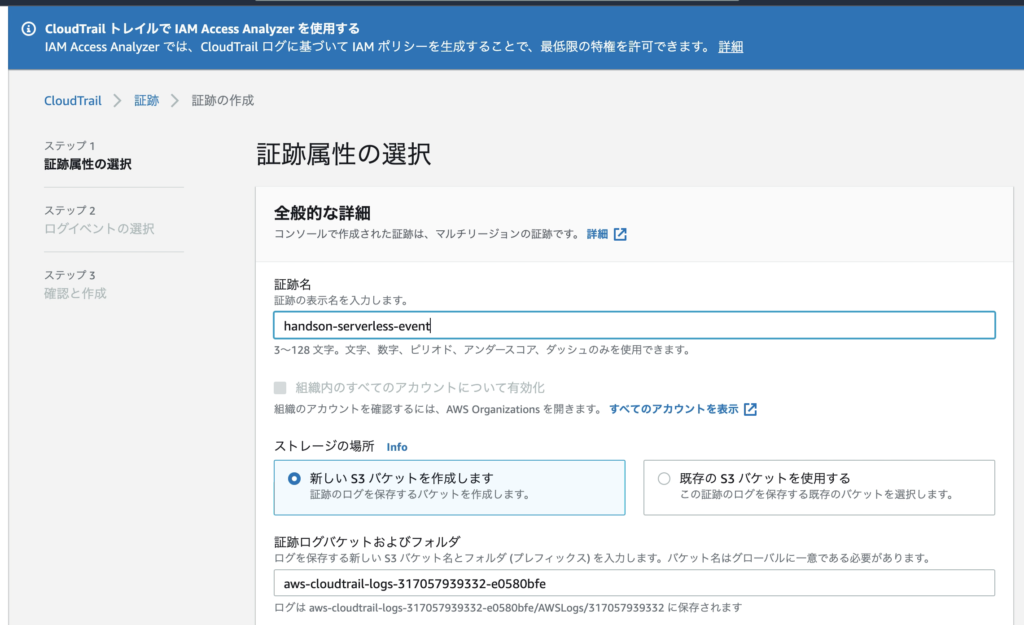Select ステップ 2 ログイベントの選択 in the step list
Screen dimensions: 1024x625
99,219
